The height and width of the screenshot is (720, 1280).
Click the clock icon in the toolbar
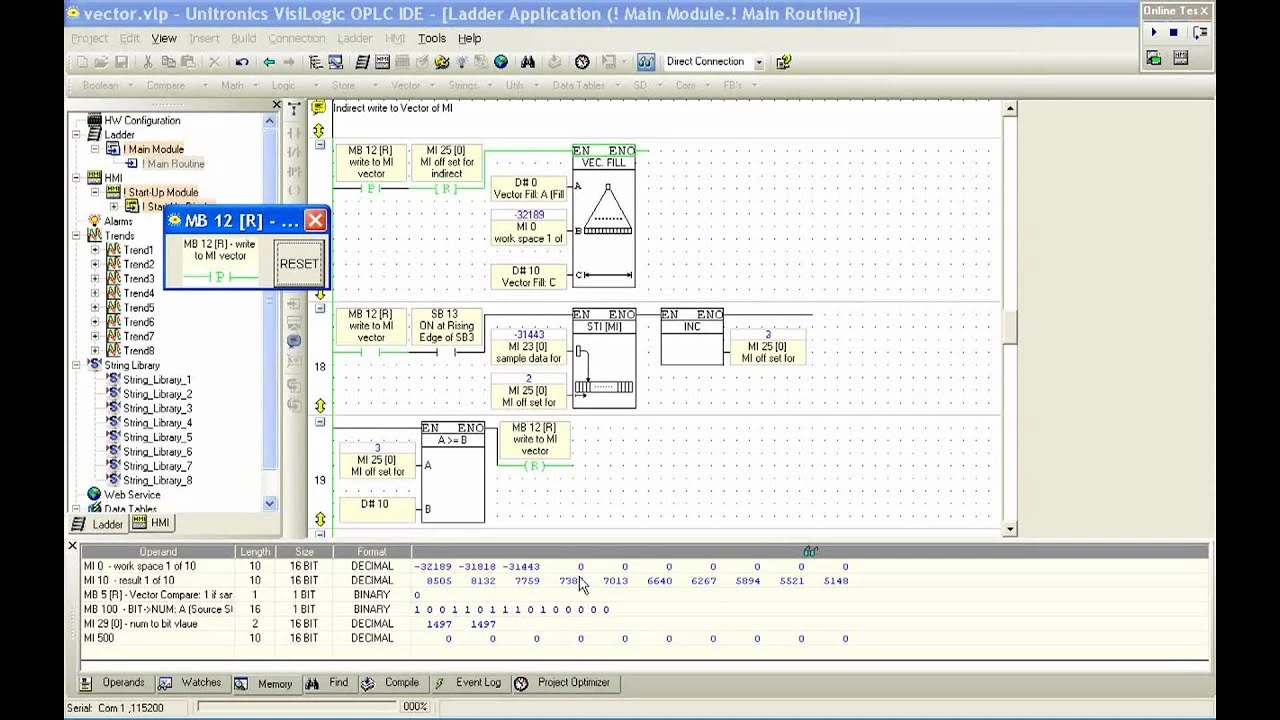(582, 62)
